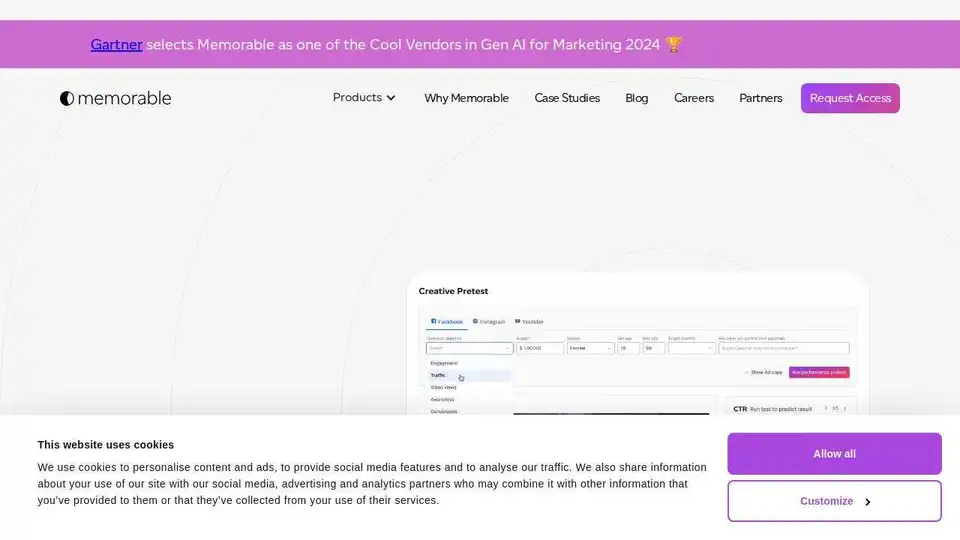Expand the Products menu chevron
This screenshot has width=960, height=540.
(x=391, y=98)
